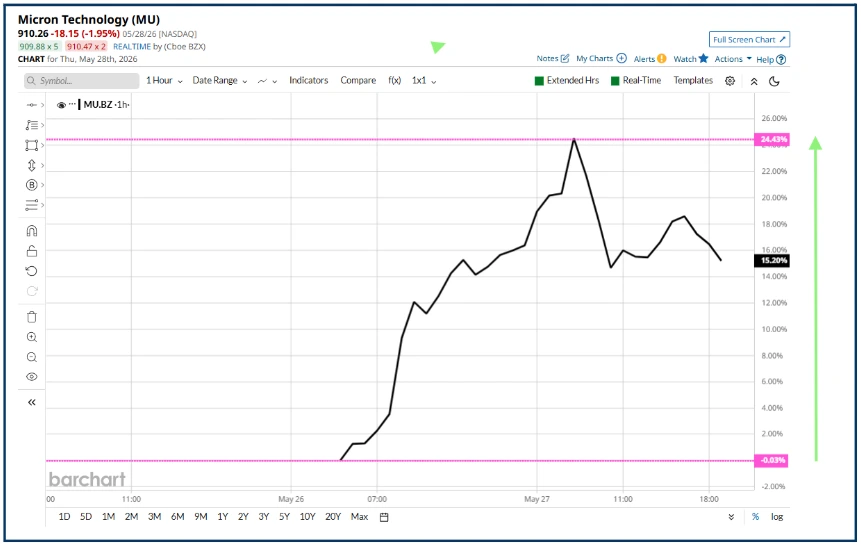This screenshot has width=861, height=545.
Task: Open the MU.BZ series options ellipsis
Action: point(72,104)
